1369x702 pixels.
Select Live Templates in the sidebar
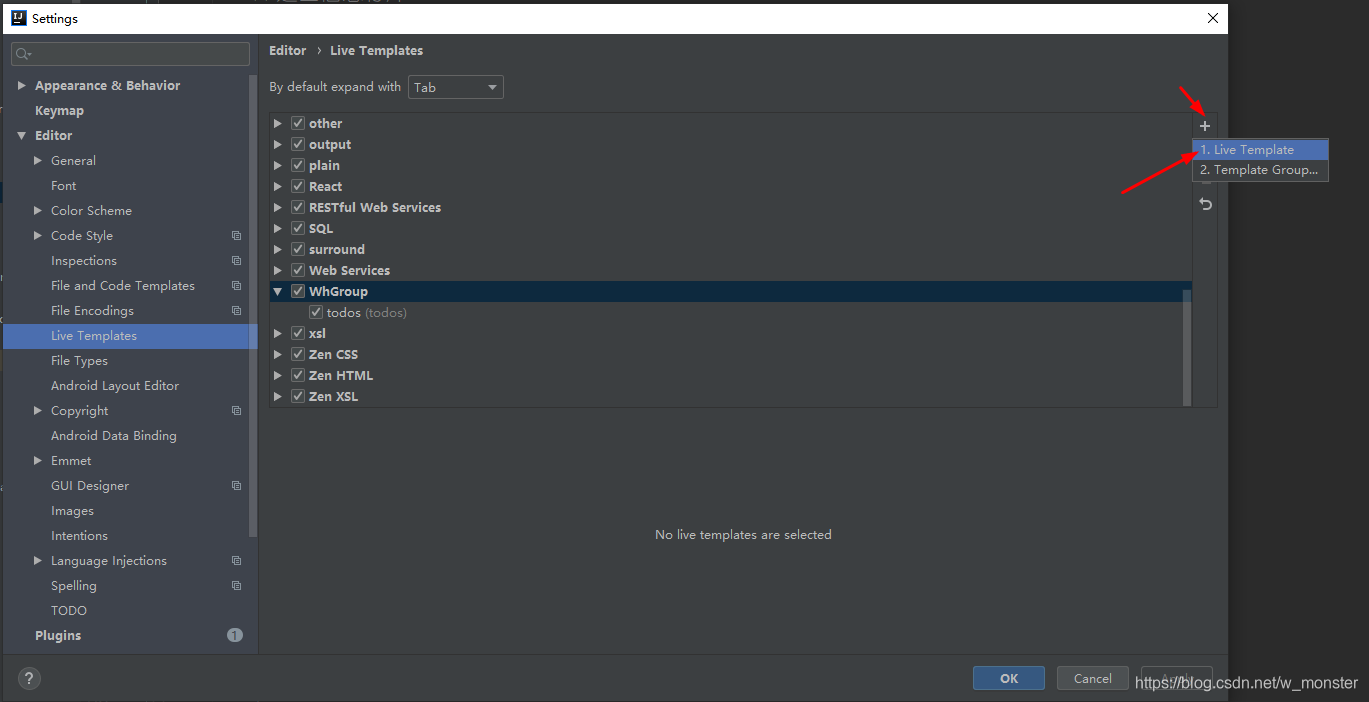pyautogui.click(x=130, y=336)
